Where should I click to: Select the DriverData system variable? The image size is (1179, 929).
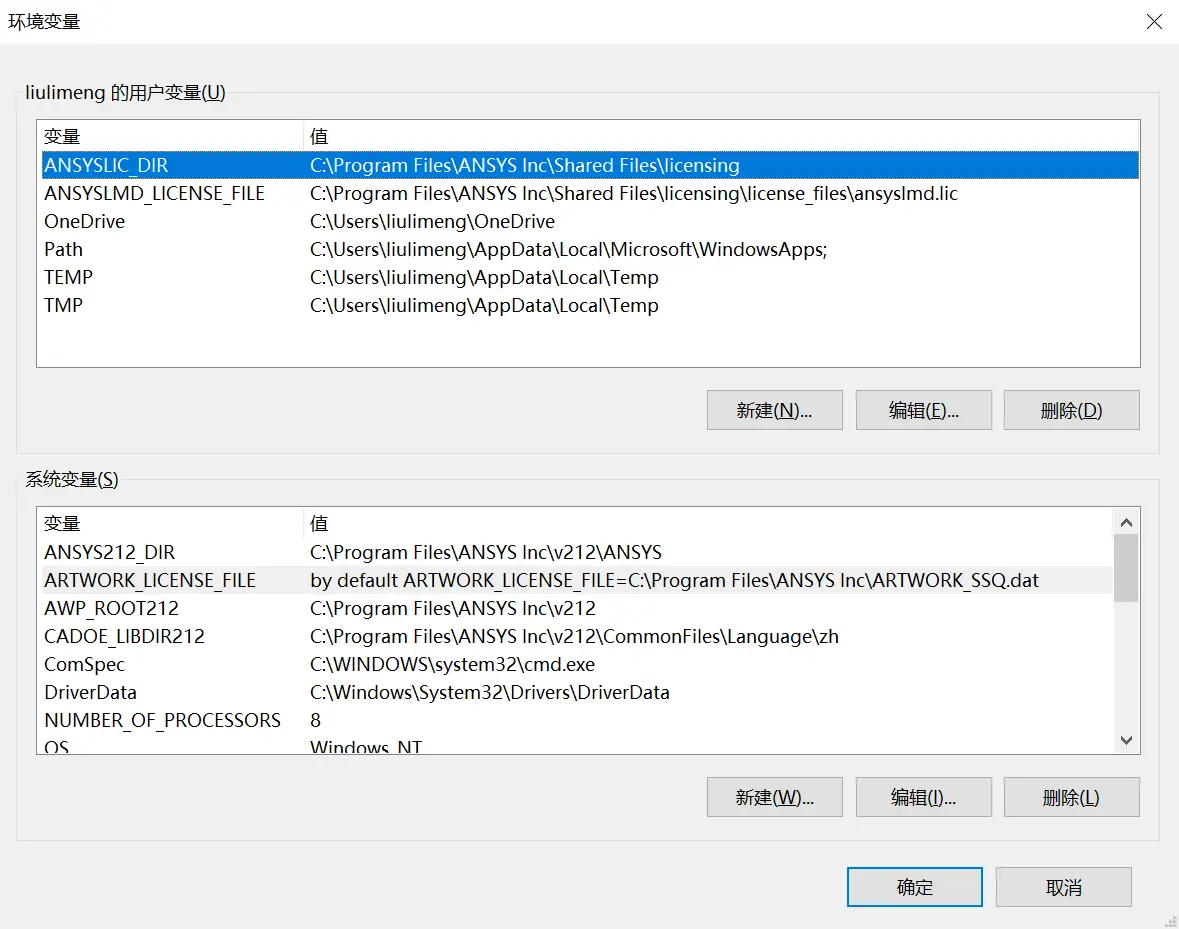[x=577, y=692]
